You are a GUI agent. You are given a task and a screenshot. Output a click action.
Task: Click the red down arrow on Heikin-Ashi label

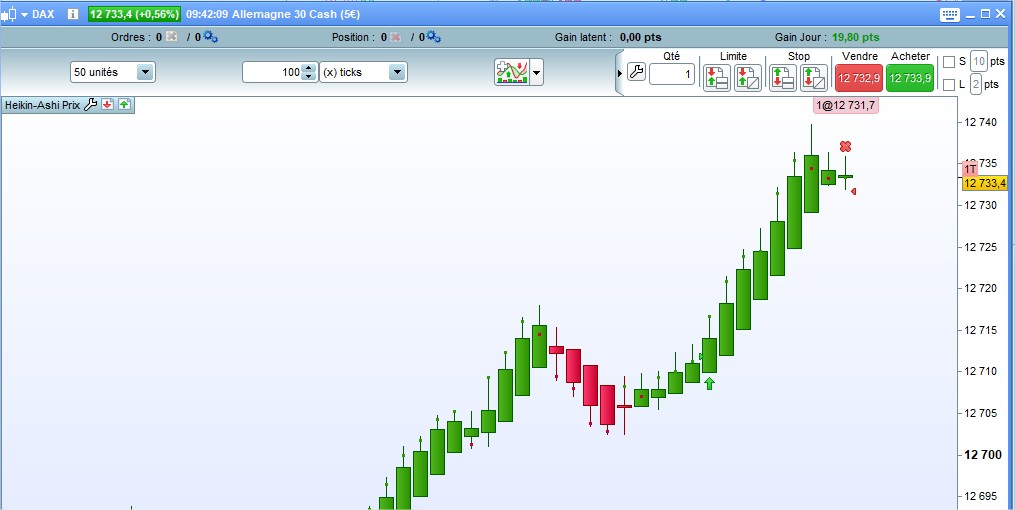(107, 105)
